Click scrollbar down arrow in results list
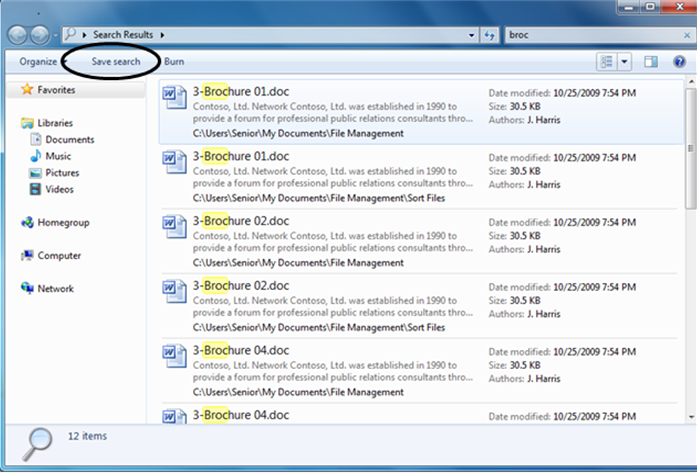This screenshot has width=697, height=474. [x=691, y=417]
